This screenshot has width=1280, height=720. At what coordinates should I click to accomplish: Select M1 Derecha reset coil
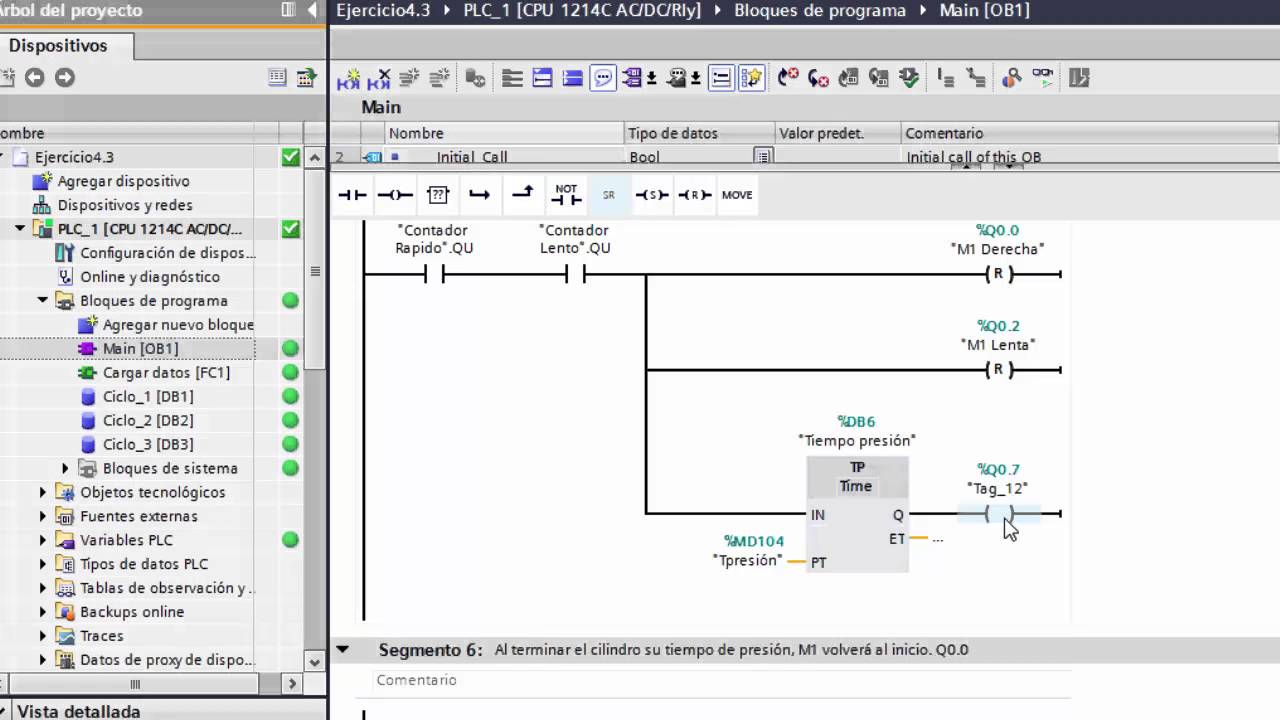tap(998, 274)
